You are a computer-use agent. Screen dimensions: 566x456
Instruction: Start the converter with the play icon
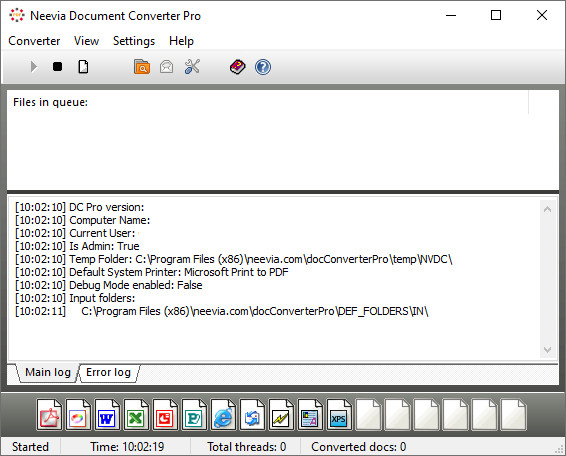coord(34,67)
